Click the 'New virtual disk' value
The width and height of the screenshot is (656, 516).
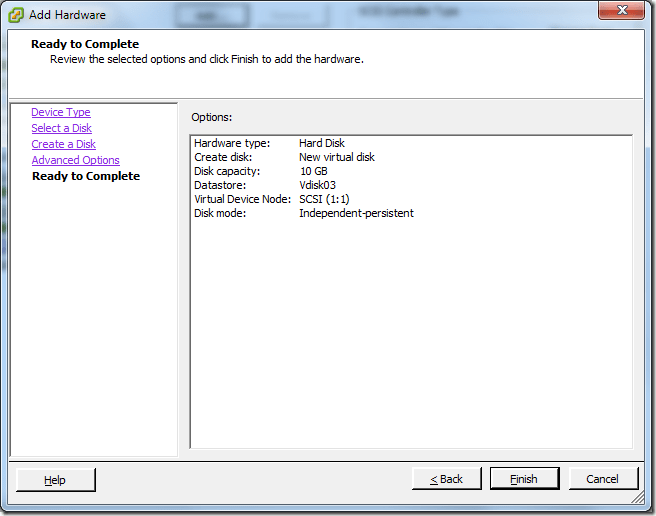[x=337, y=157]
